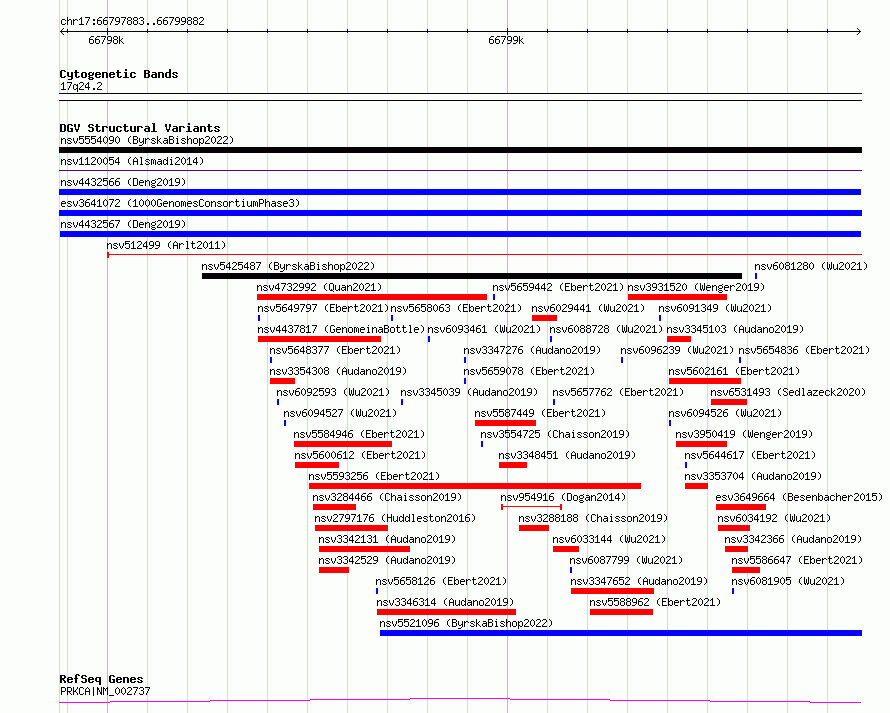Open nsv3342529 (Audano2019) label
The height and width of the screenshot is (713, 890).
387,560
